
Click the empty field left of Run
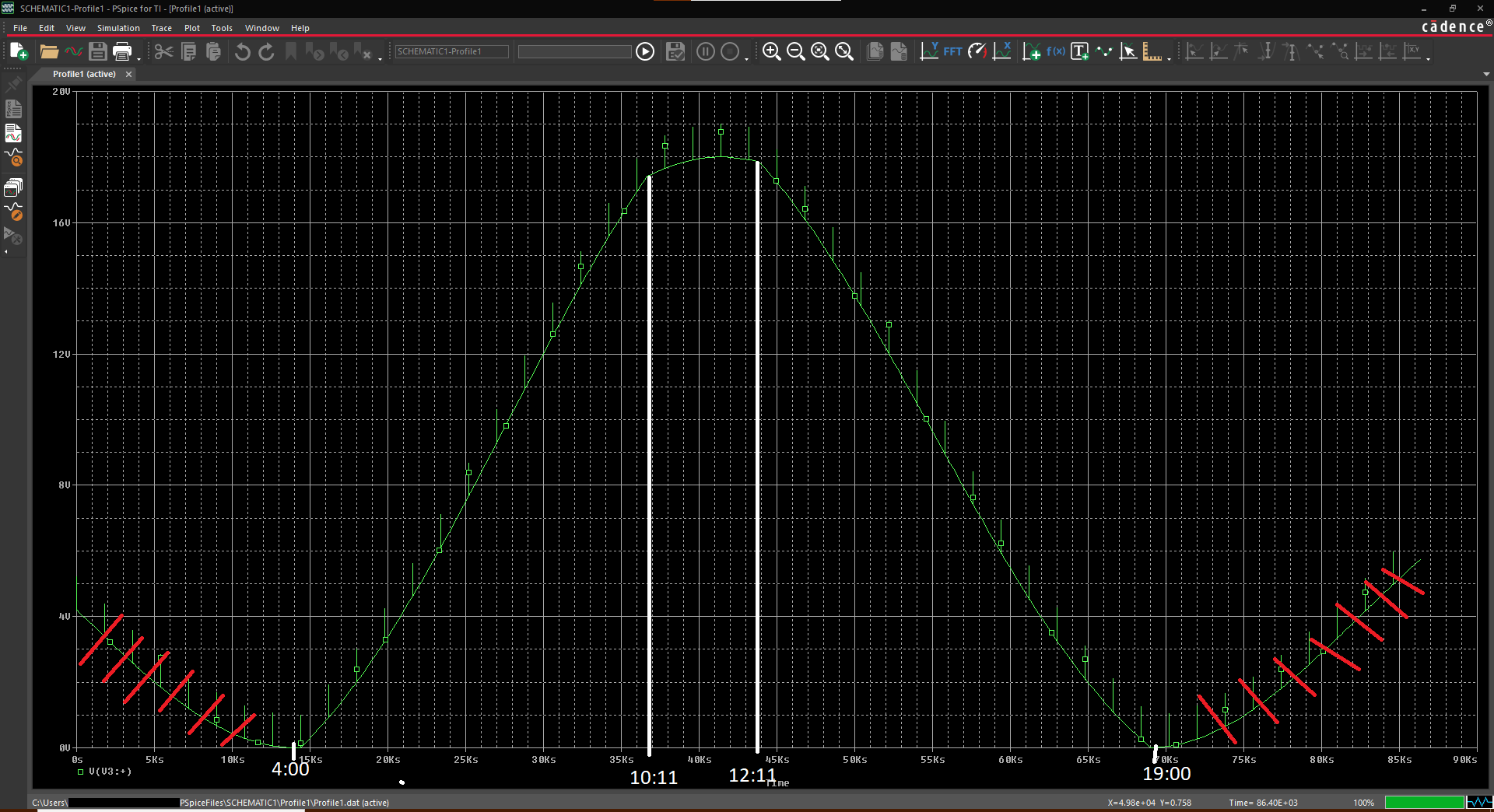574,51
